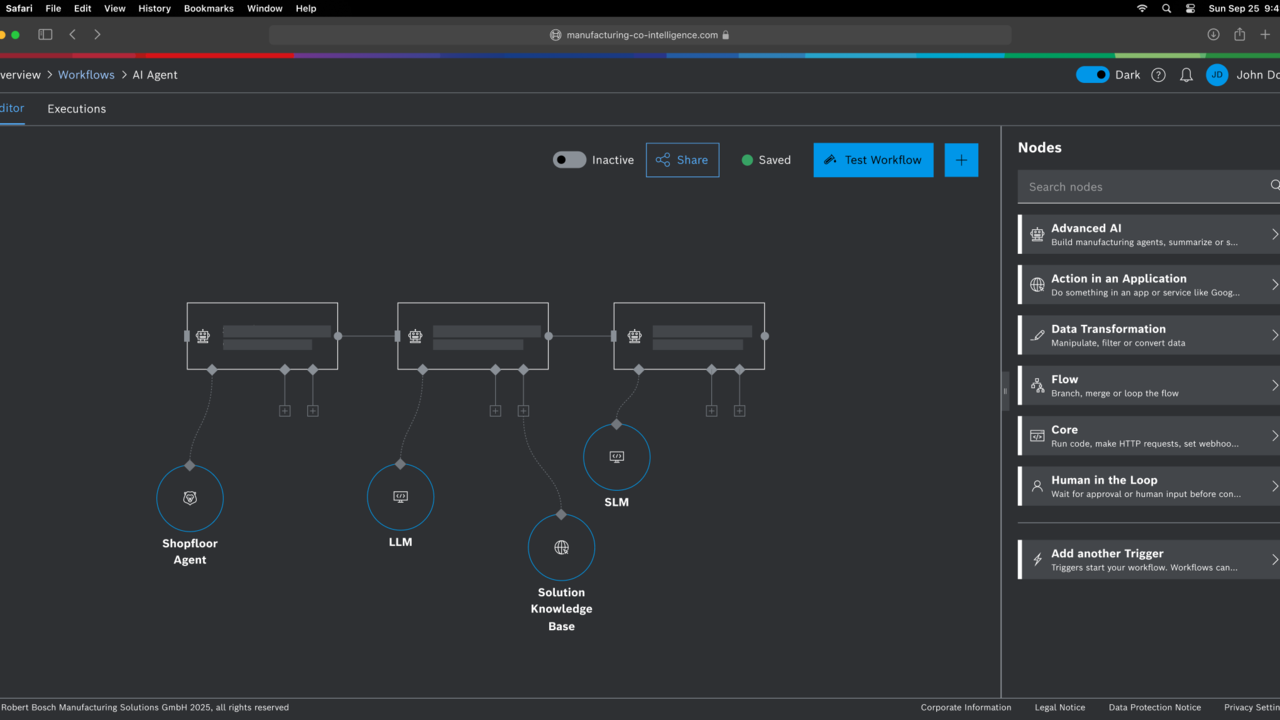The height and width of the screenshot is (720, 1280).
Task: Select the SLM node icon
Action: tap(616, 457)
